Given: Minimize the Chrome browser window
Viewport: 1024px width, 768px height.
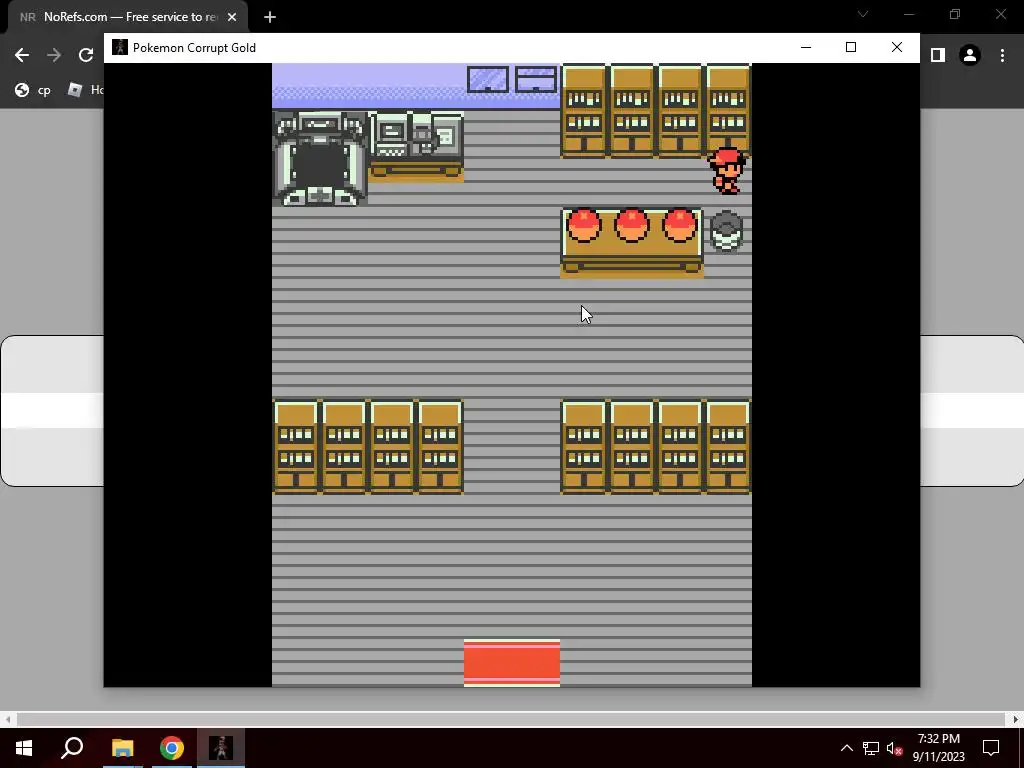Looking at the screenshot, I should tap(909, 14).
